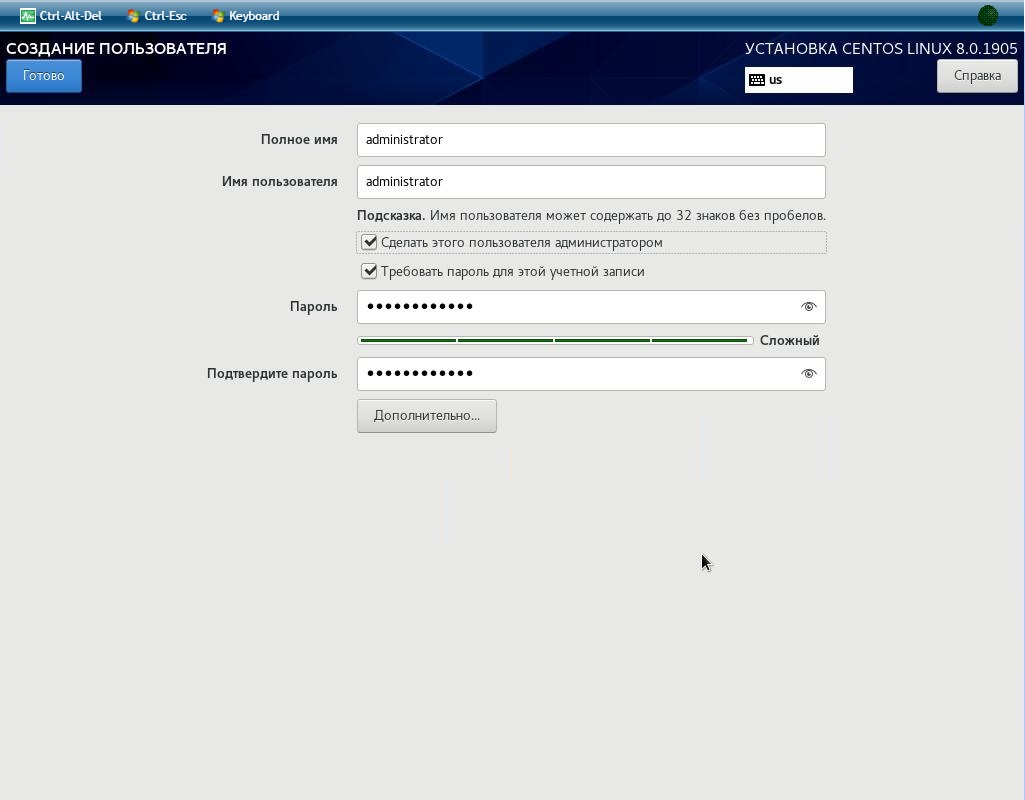Toggle Требовать пароль для этой учетной записи checkbox
The height and width of the screenshot is (800, 1025).
click(369, 271)
